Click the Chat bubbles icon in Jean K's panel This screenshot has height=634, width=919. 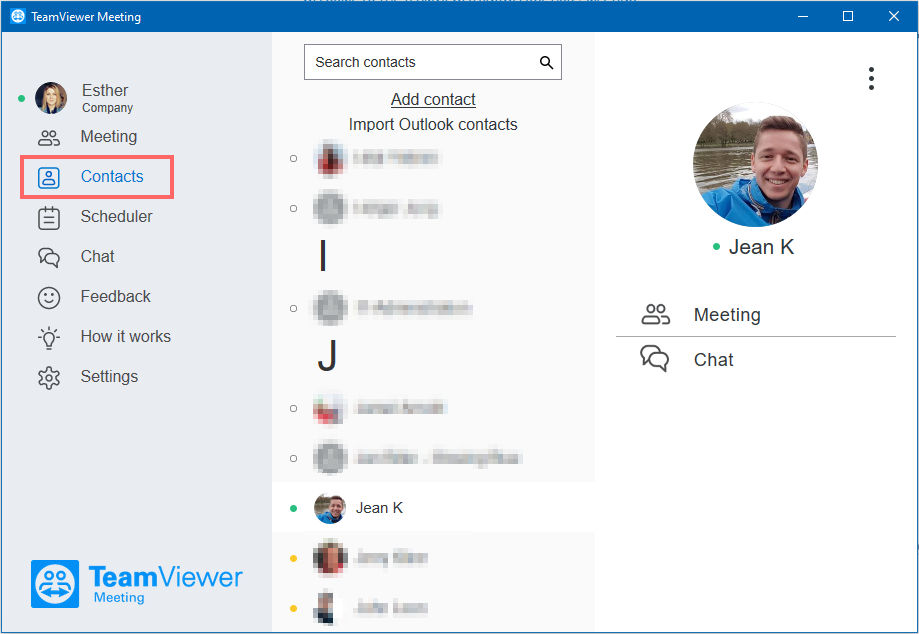(x=655, y=358)
